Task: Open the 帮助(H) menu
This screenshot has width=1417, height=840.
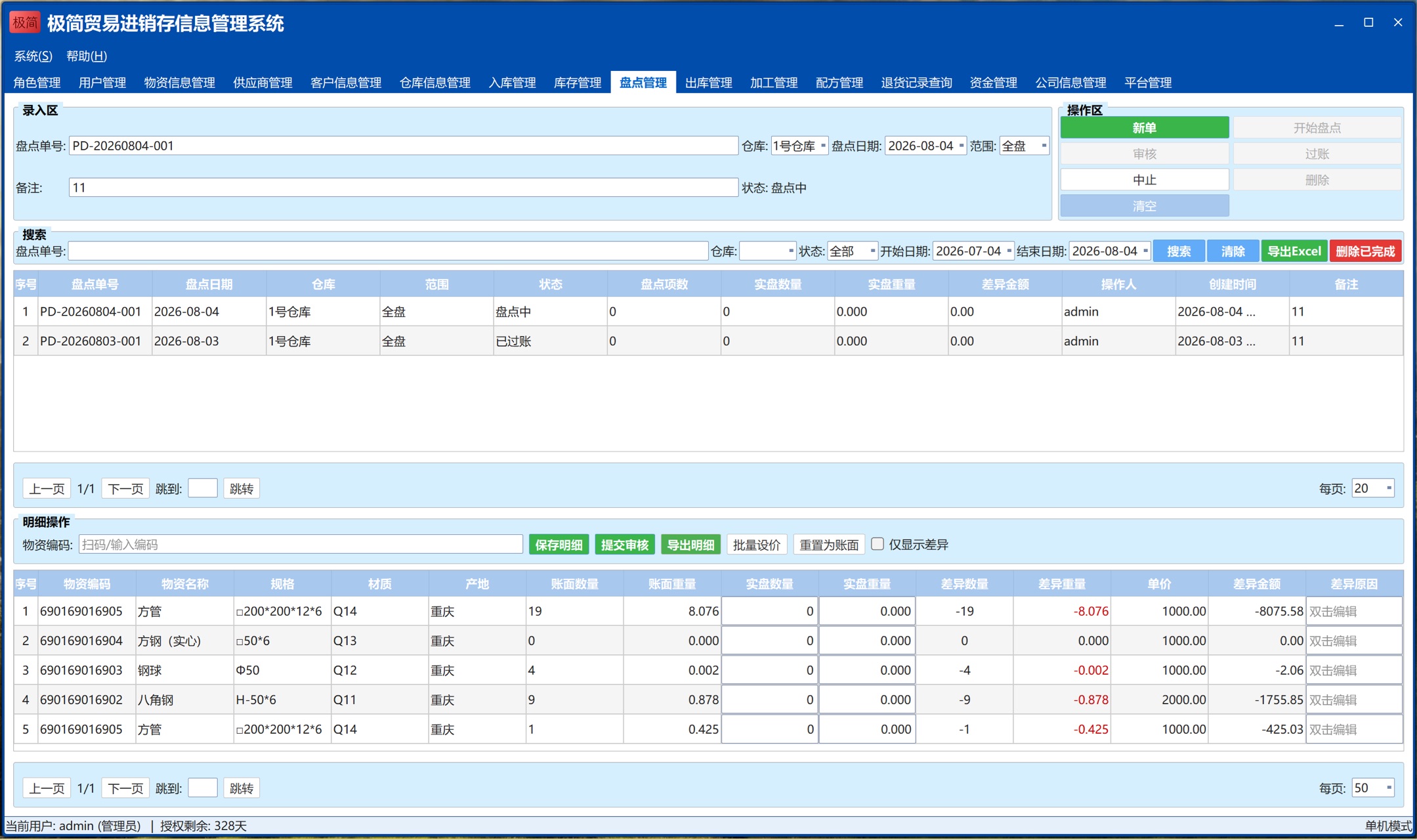Action: click(x=87, y=56)
